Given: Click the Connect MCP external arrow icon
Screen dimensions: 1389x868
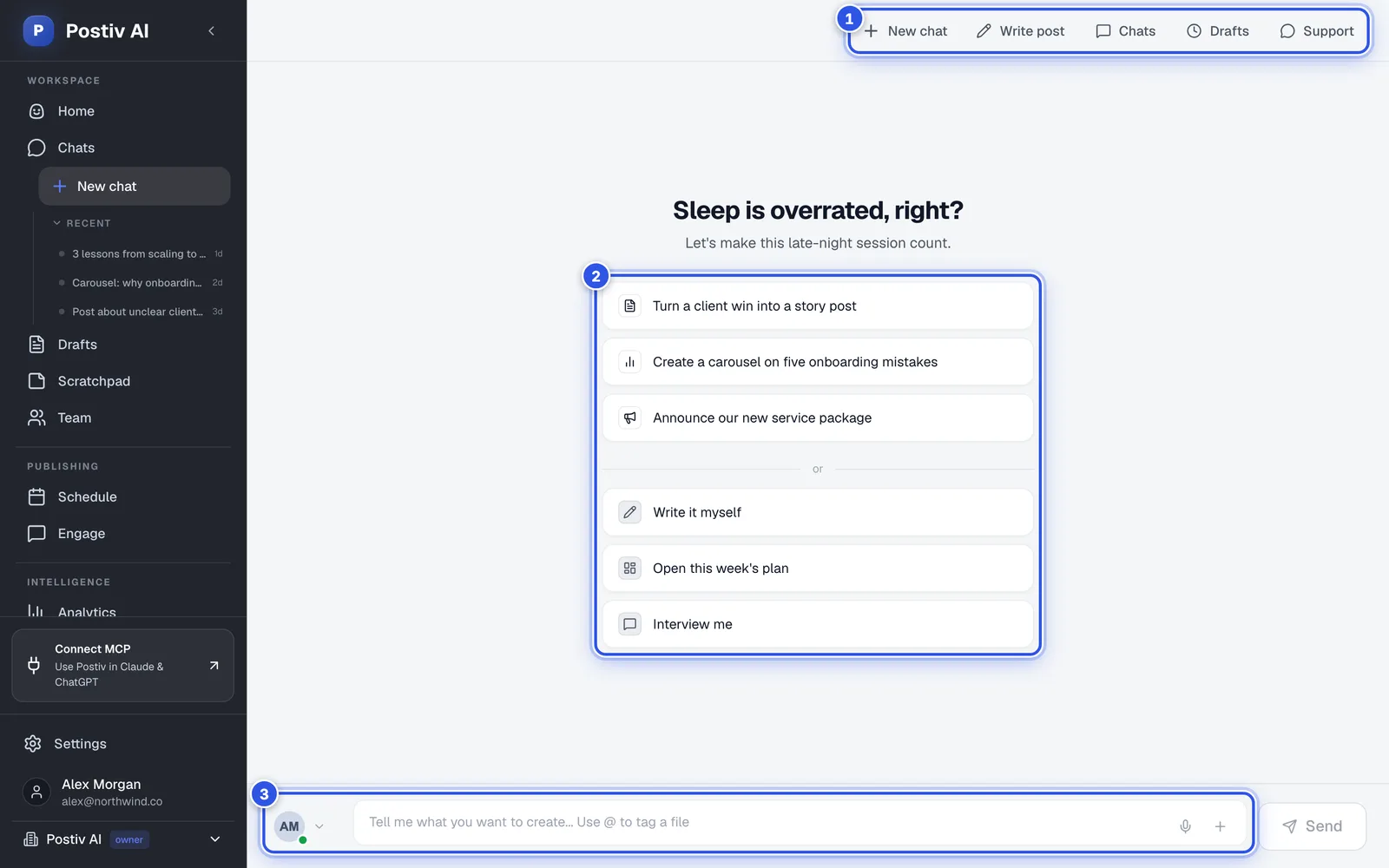Looking at the screenshot, I should tap(214, 666).
